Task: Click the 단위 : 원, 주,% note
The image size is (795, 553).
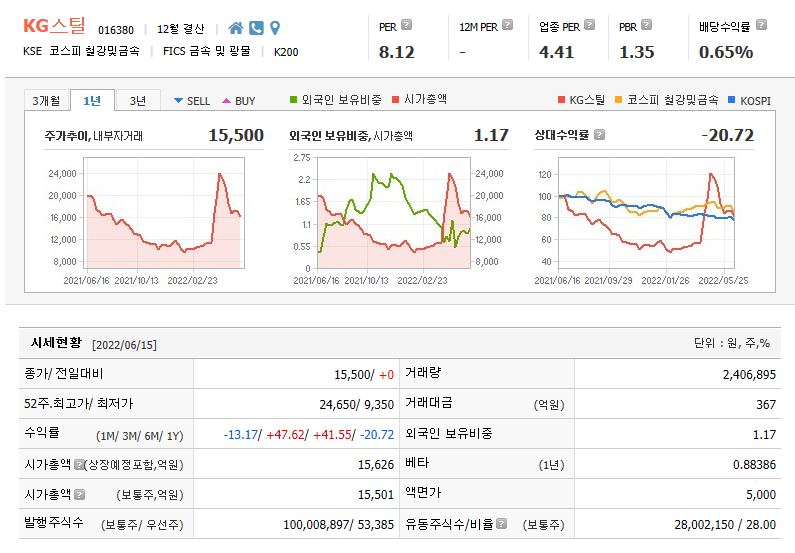Action: 732,343
